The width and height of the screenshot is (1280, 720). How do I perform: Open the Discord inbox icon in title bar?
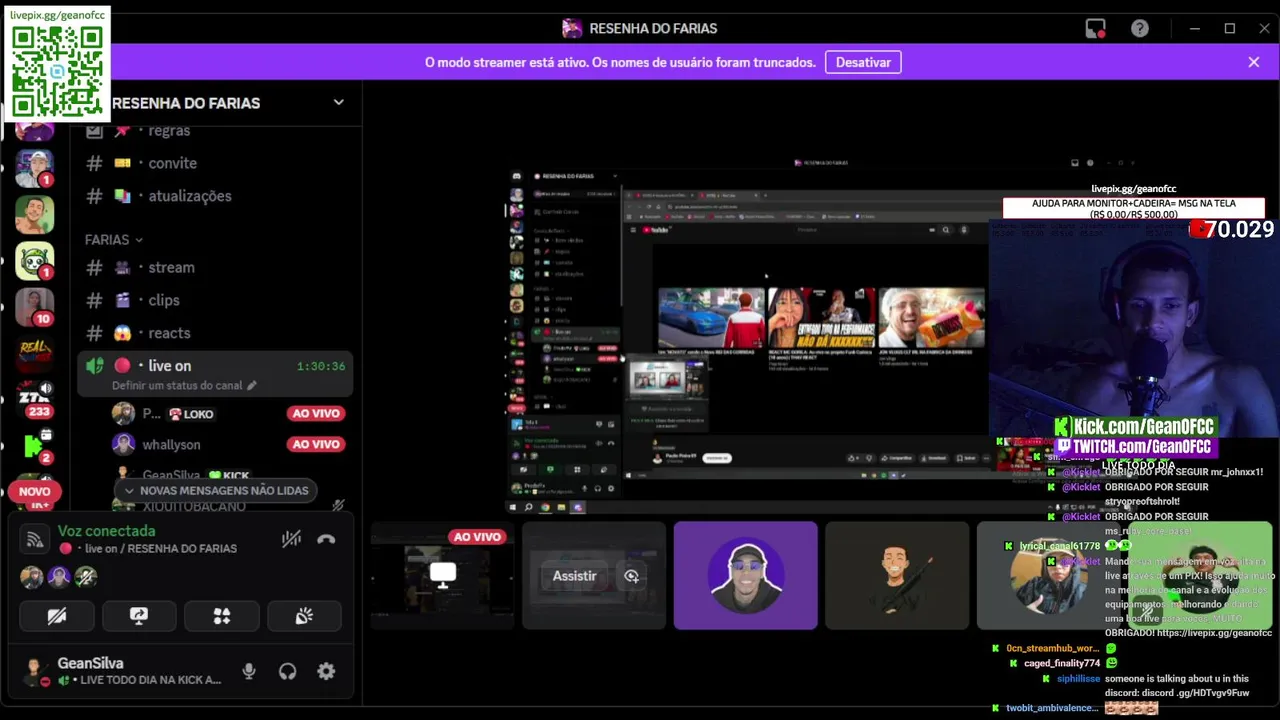[1096, 28]
